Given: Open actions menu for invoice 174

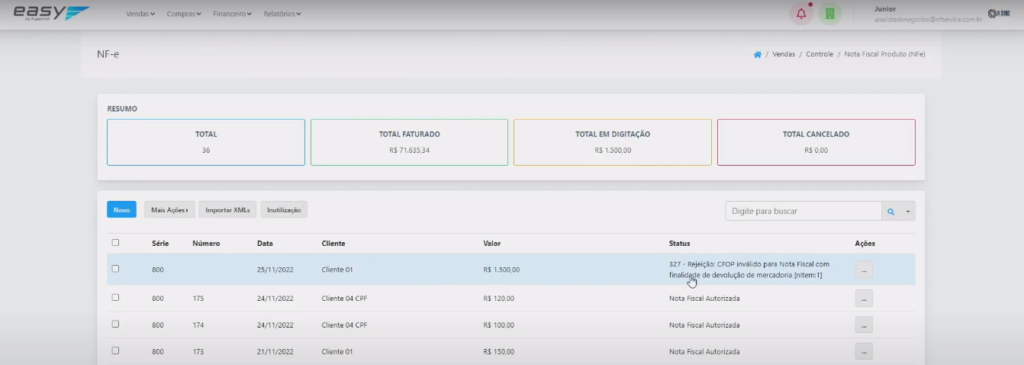Looking at the screenshot, I should click(863, 325).
